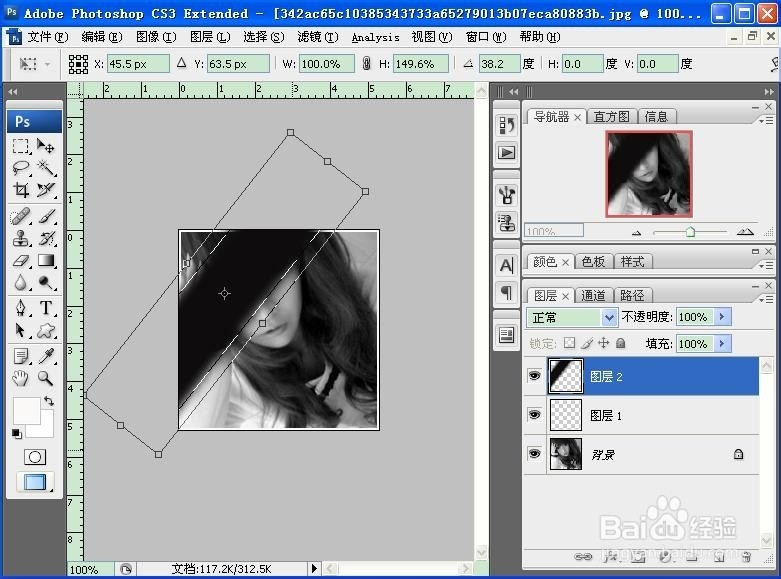Screen dimensions: 781x579
Task: Pick the History Brush tool
Action: pos(46,239)
